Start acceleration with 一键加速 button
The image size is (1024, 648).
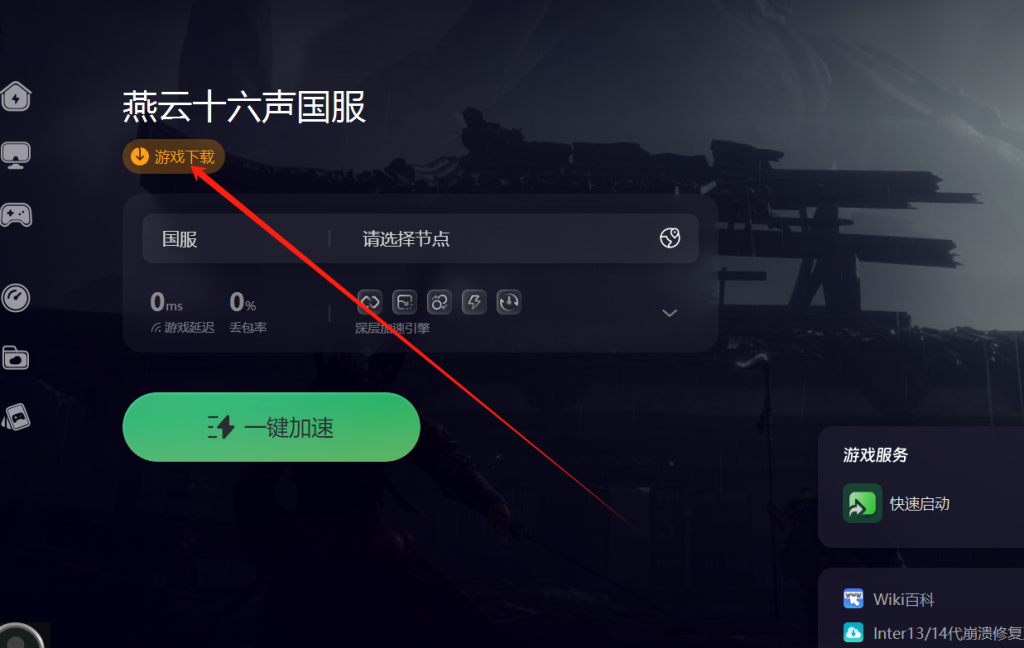[x=271, y=427]
